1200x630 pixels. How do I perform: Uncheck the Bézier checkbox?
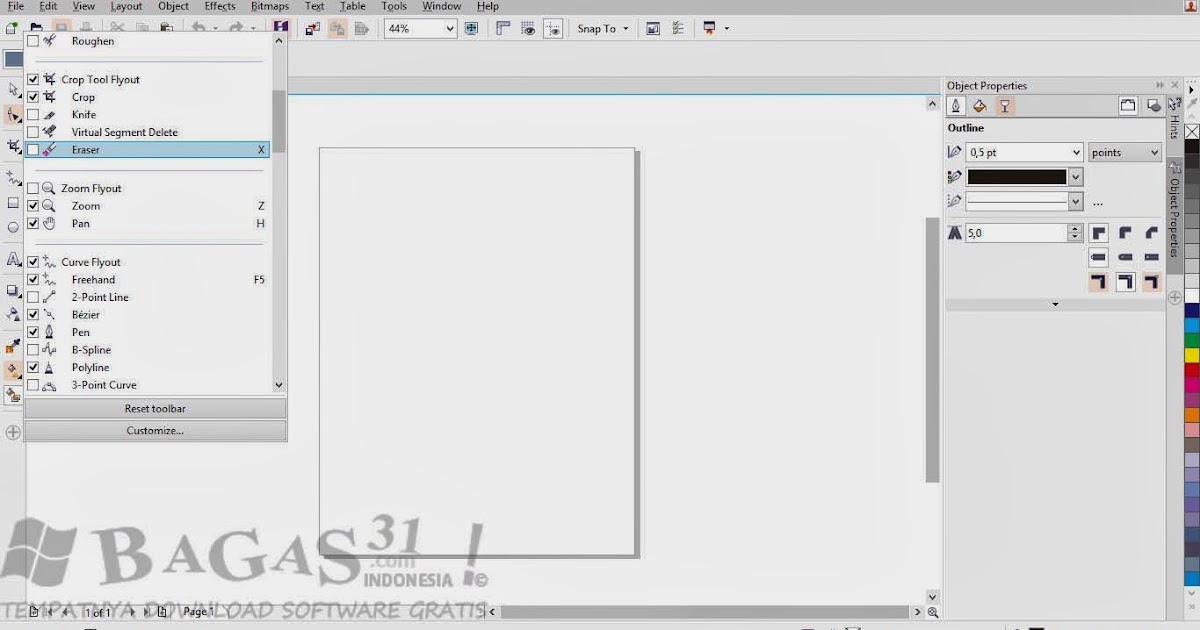tap(33, 315)
